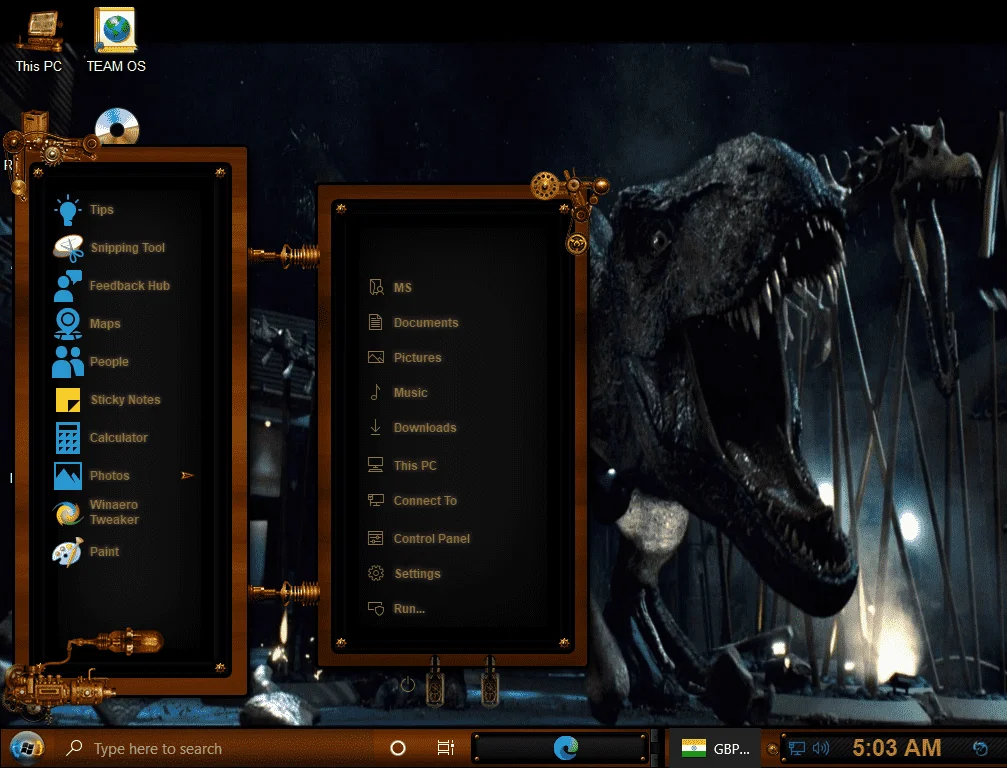Launch Winaero Tweaker from its icon

(x=67, y=512)
